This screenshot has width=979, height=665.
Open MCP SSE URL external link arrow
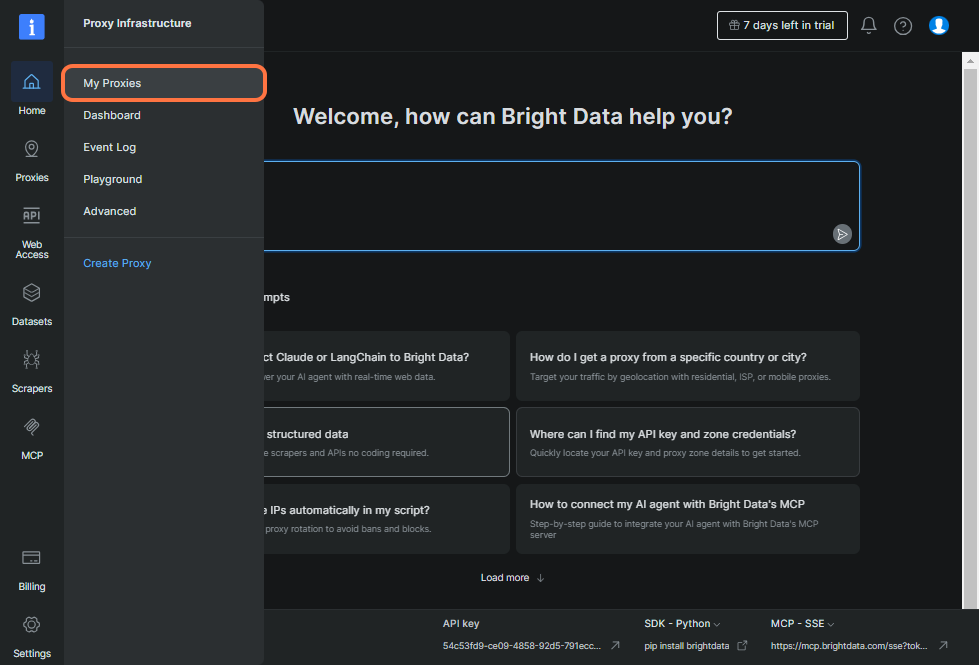tap(943, 646)
